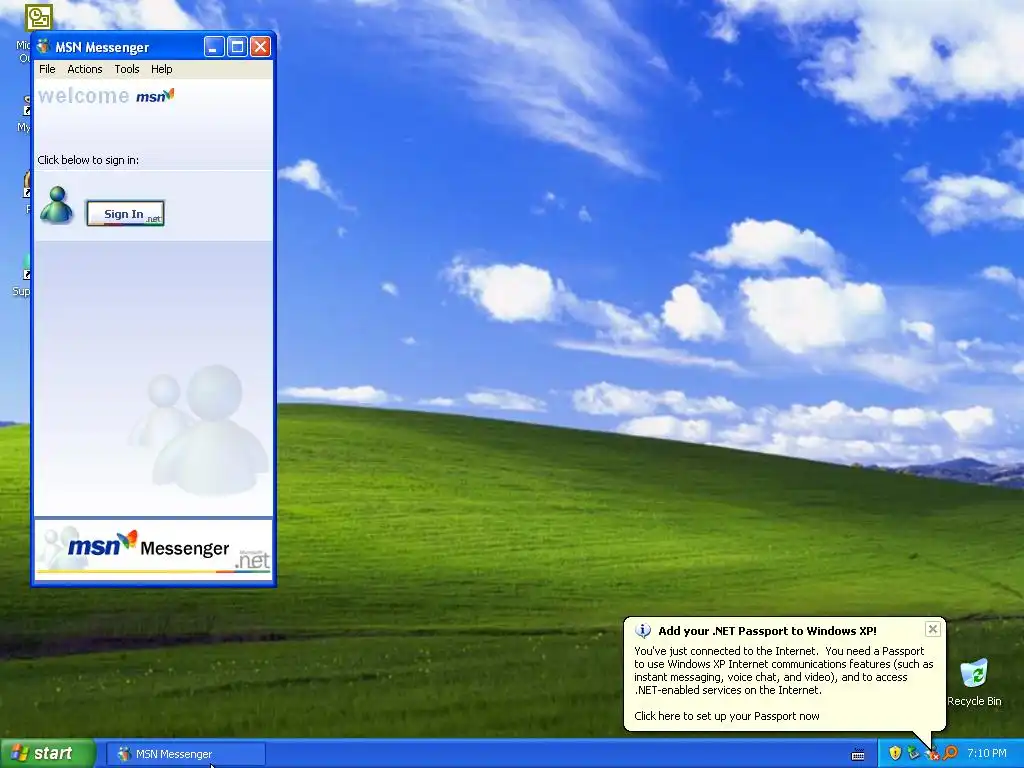Minimize the MSN Messenger window
This screenshot has width=1024, height=768.
tap(214, 46)
